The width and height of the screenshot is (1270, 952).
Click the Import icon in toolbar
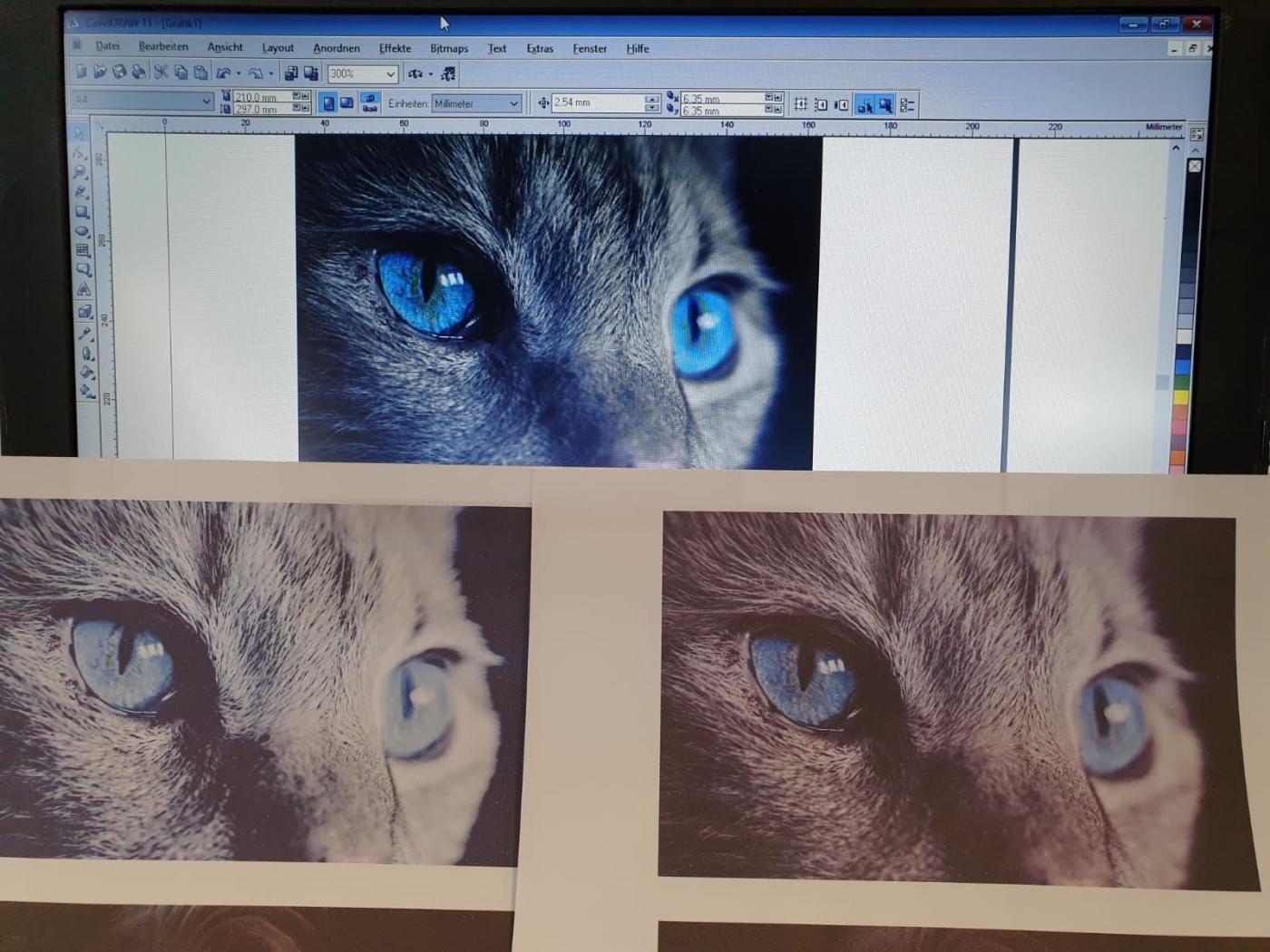[x=290, y=73]
